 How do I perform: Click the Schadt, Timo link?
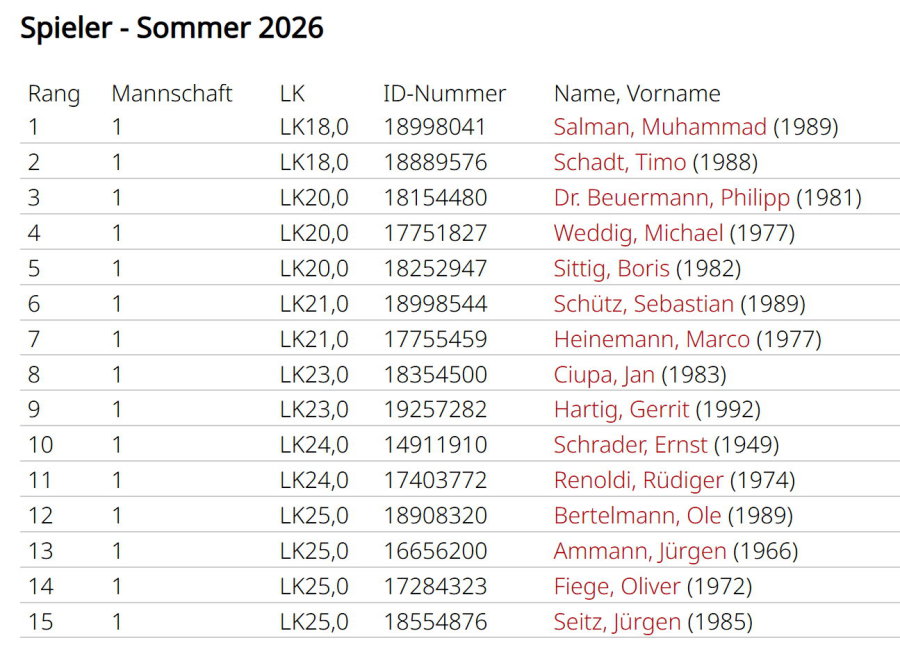[619, 162]
